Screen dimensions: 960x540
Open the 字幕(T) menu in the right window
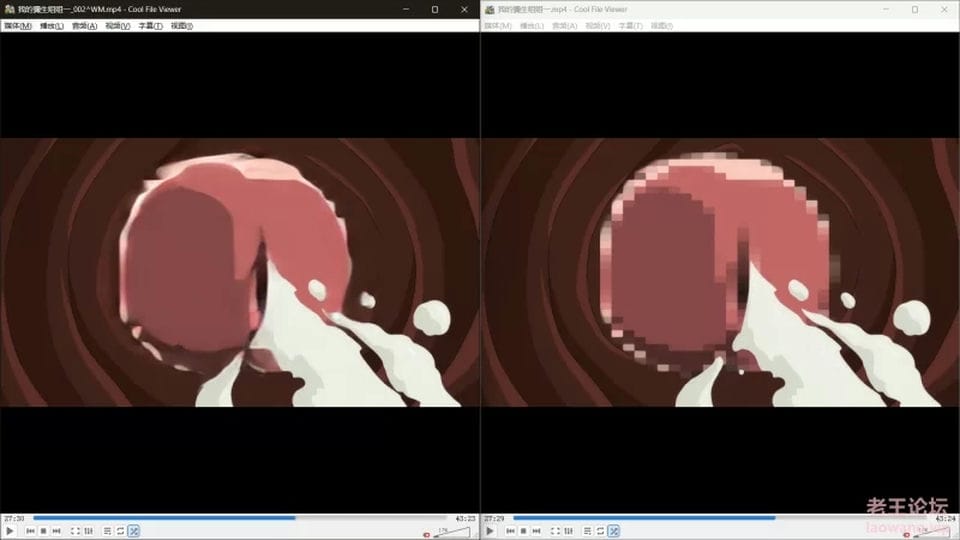point(631,26)
